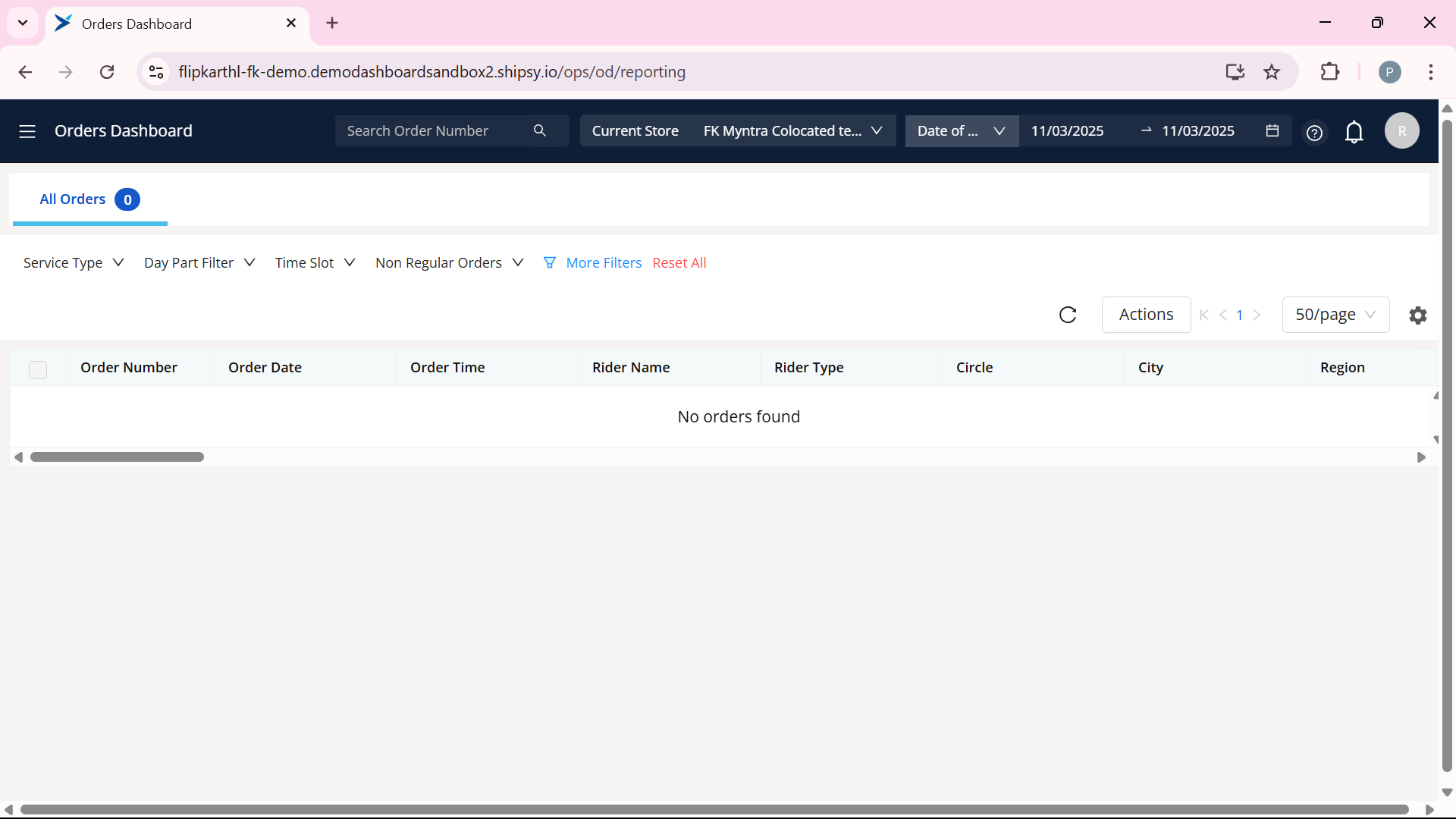Go forward in browser history
1456x819 pixels.
66,72
